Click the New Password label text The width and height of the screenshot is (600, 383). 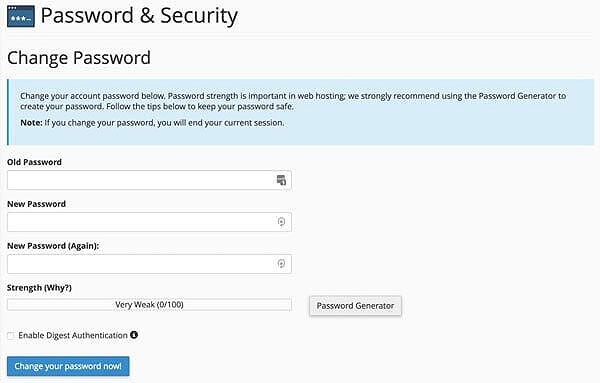36,204
